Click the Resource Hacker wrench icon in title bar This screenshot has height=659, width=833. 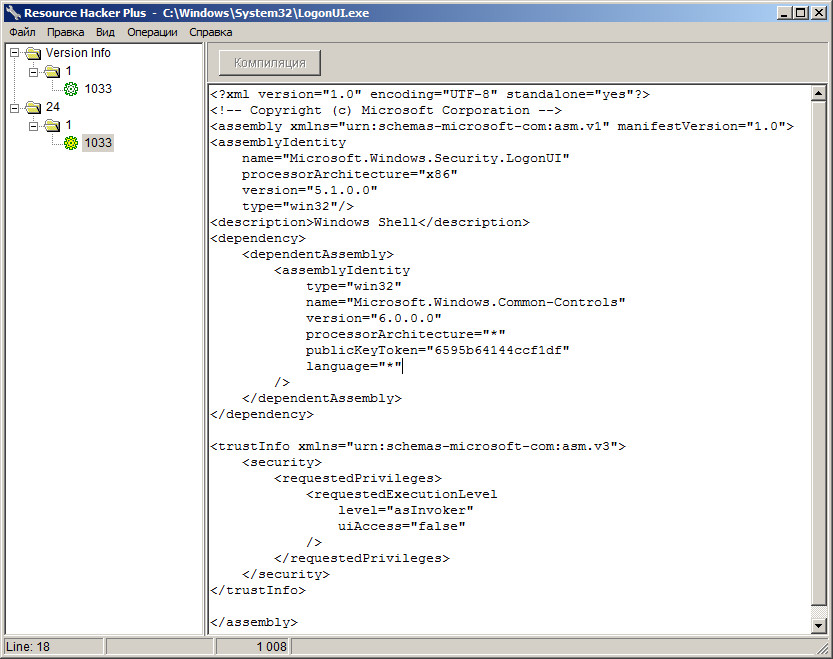point(13,13)
